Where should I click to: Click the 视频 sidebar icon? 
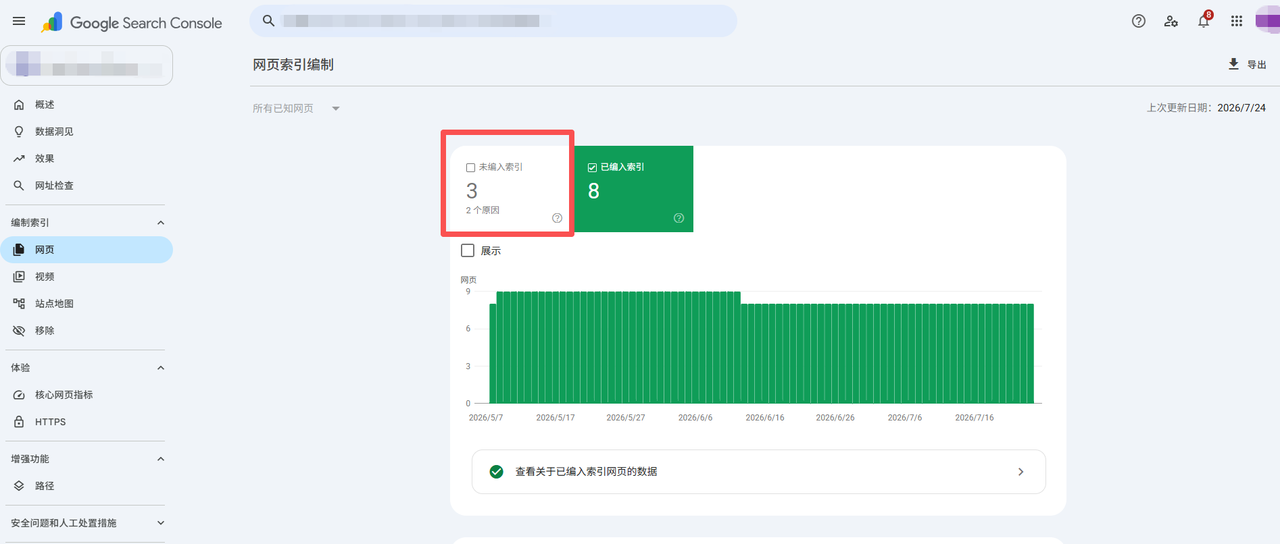tap(19, 276)
